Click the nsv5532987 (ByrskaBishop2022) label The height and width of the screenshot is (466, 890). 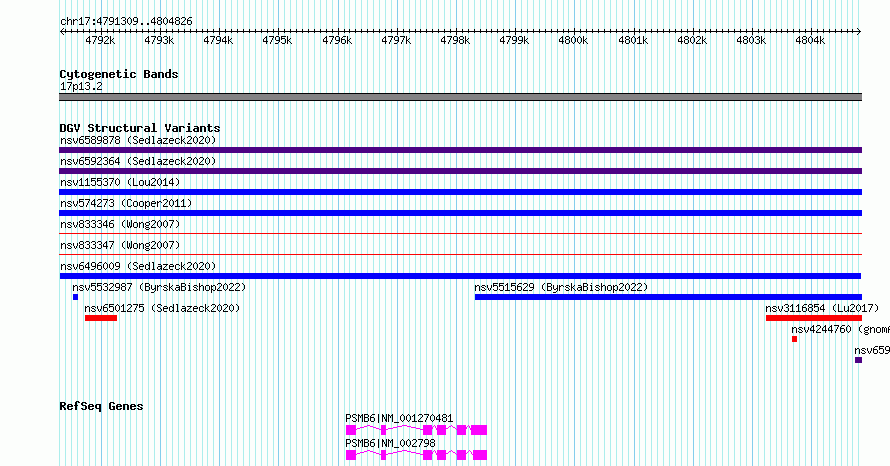[x=159, y=287]
